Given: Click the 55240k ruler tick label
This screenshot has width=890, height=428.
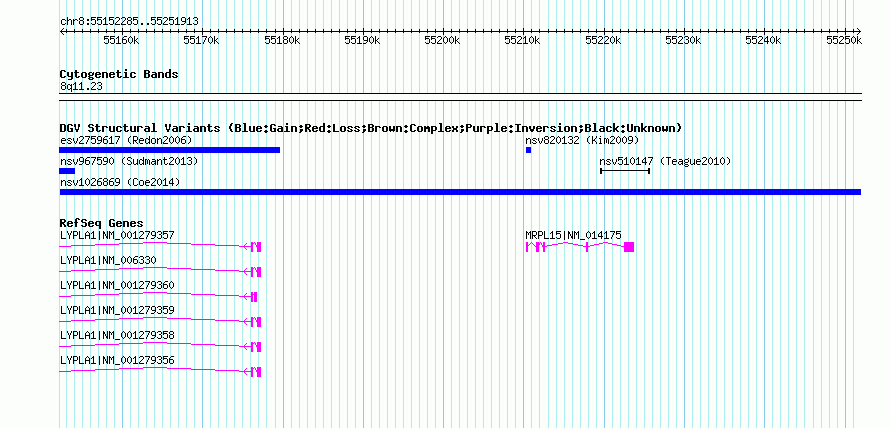Looking at the screenshot, I should click(x=763, y=40).
